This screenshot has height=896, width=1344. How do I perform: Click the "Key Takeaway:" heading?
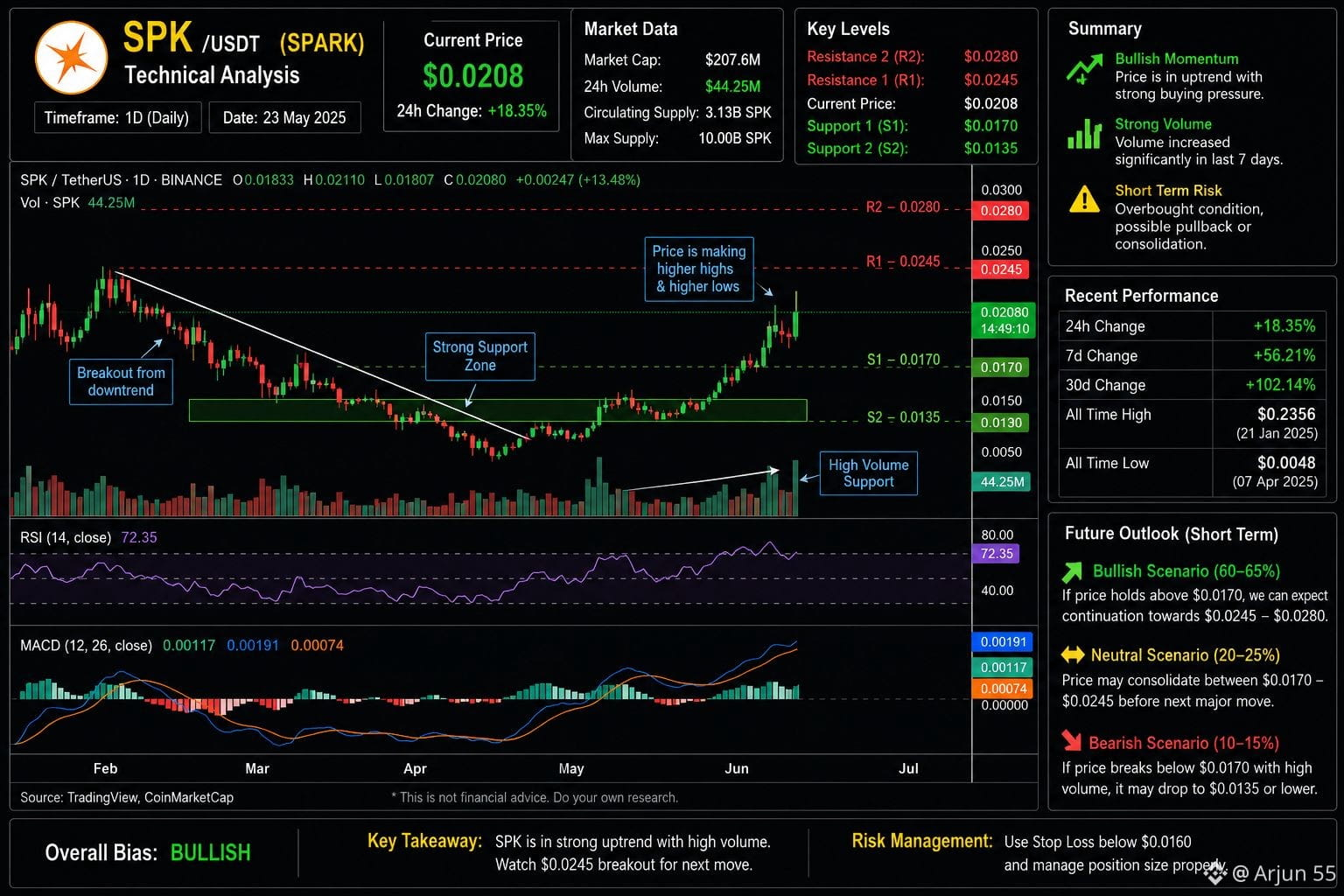[x=424, y=842]
